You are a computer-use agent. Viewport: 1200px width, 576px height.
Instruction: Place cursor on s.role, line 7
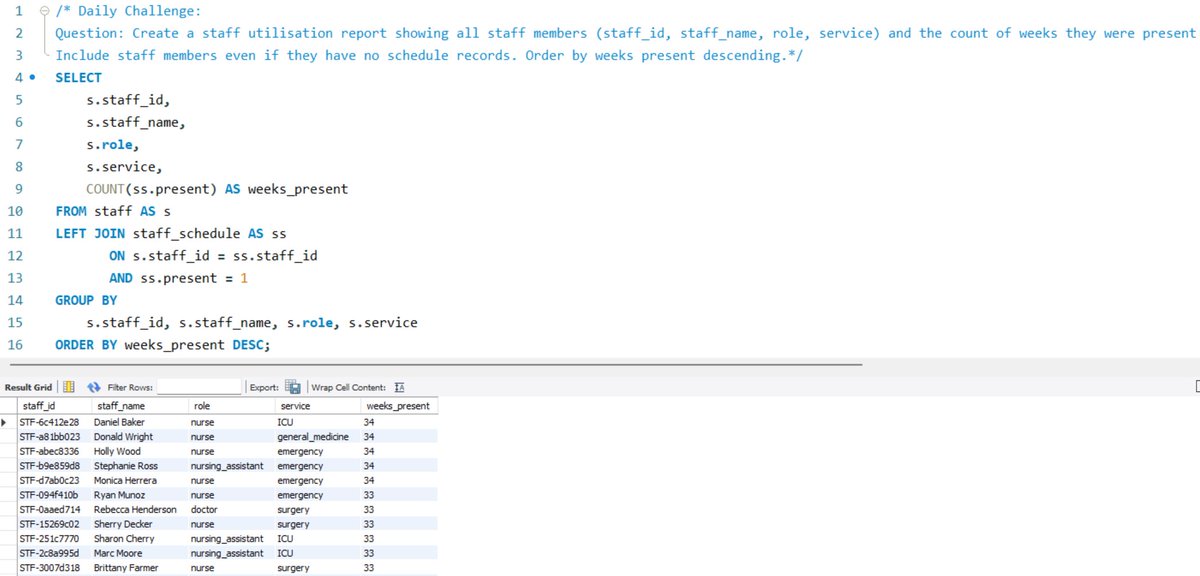point(113,145)
